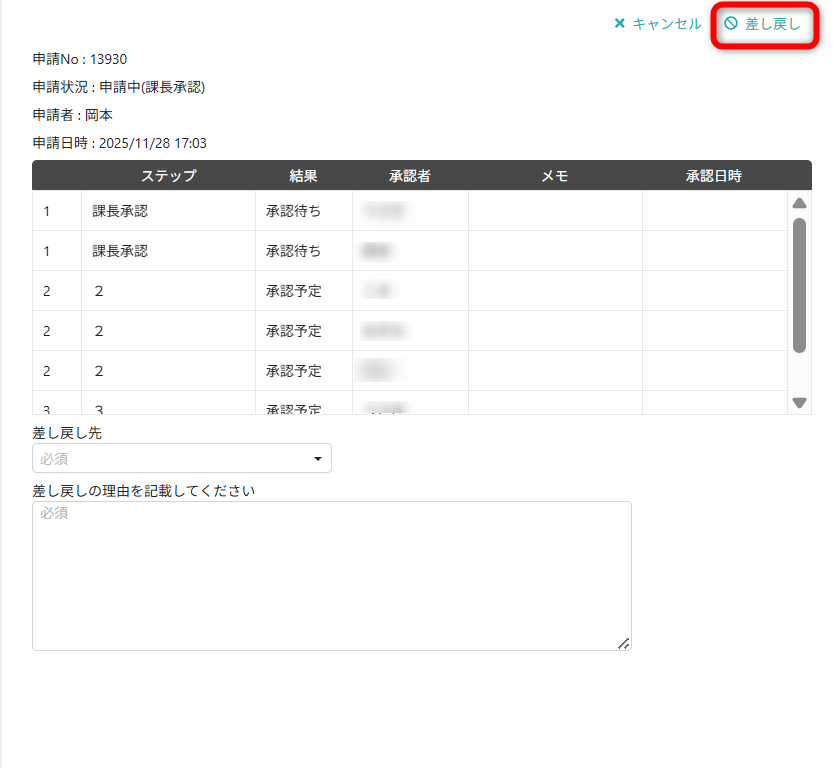
Task: Click the down arrow of the table scrollbar
Action: [799, 403]
